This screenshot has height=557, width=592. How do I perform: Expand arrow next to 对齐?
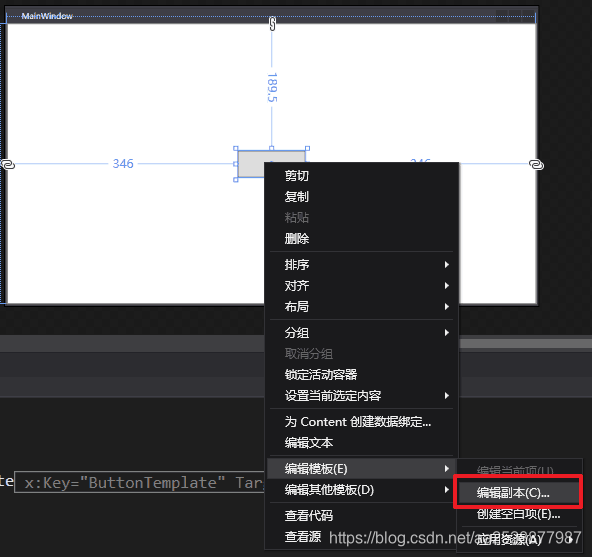click(x=447, y=285)
